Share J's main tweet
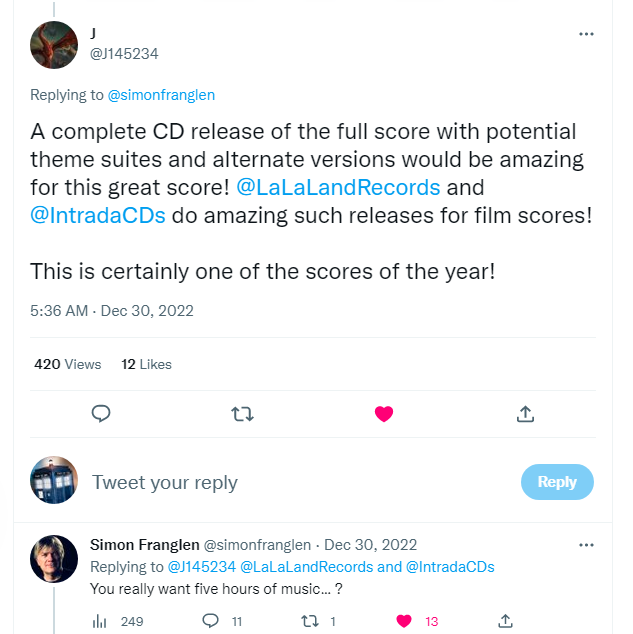The image size is (633, 634). coord(525,413)
